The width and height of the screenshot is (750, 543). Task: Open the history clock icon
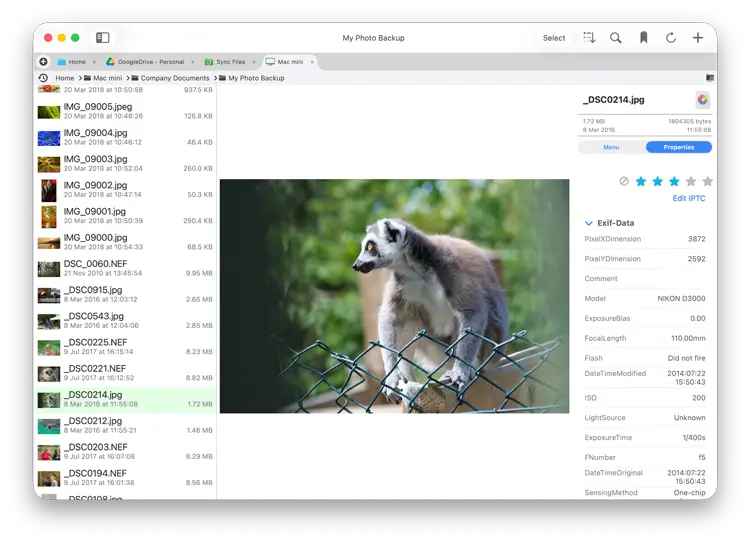coord(43,78)
